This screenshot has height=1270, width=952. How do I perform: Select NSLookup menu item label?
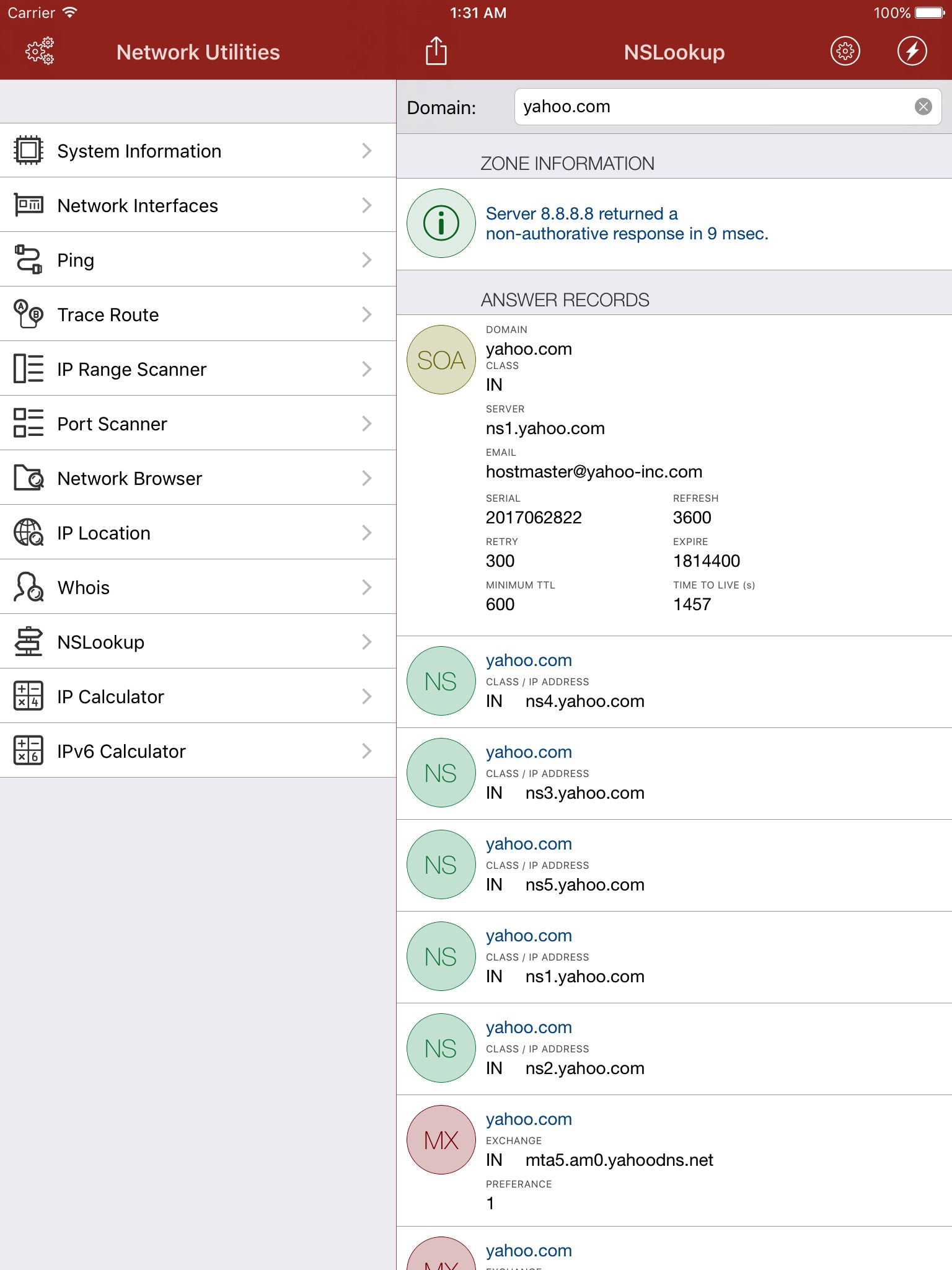[100, 642]
